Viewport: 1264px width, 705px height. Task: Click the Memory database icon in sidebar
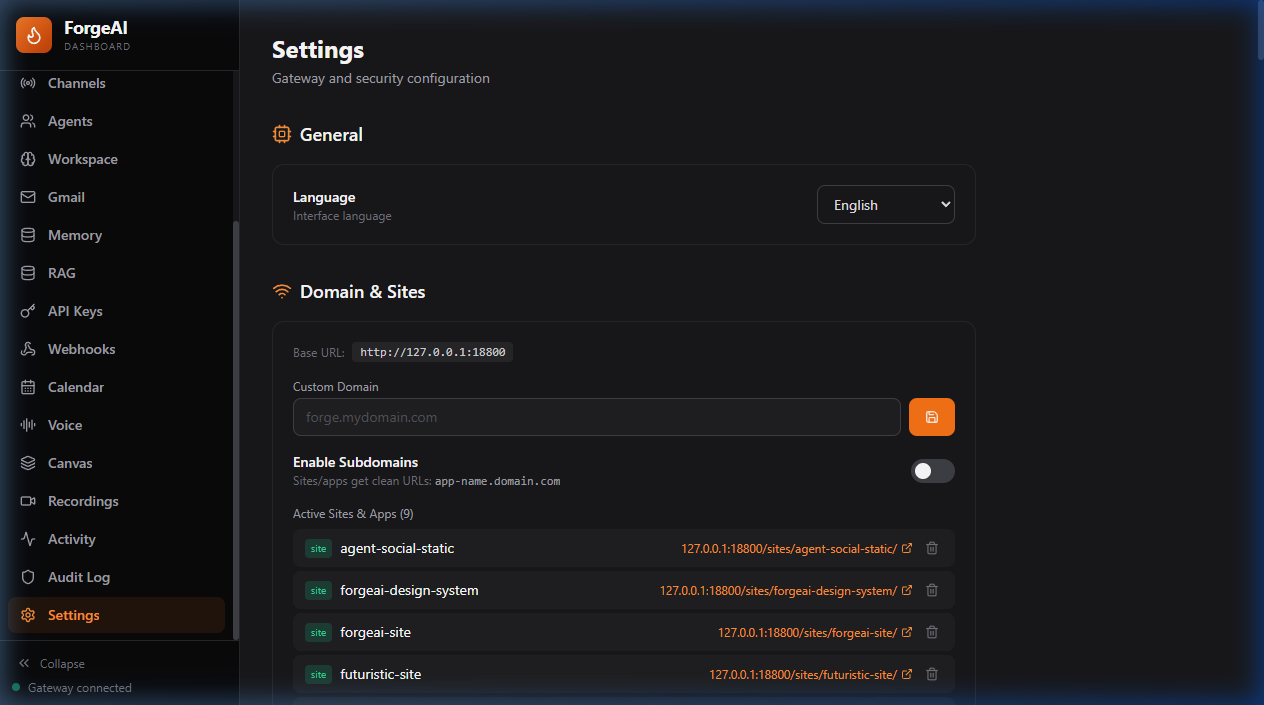(x=28, y=235)
